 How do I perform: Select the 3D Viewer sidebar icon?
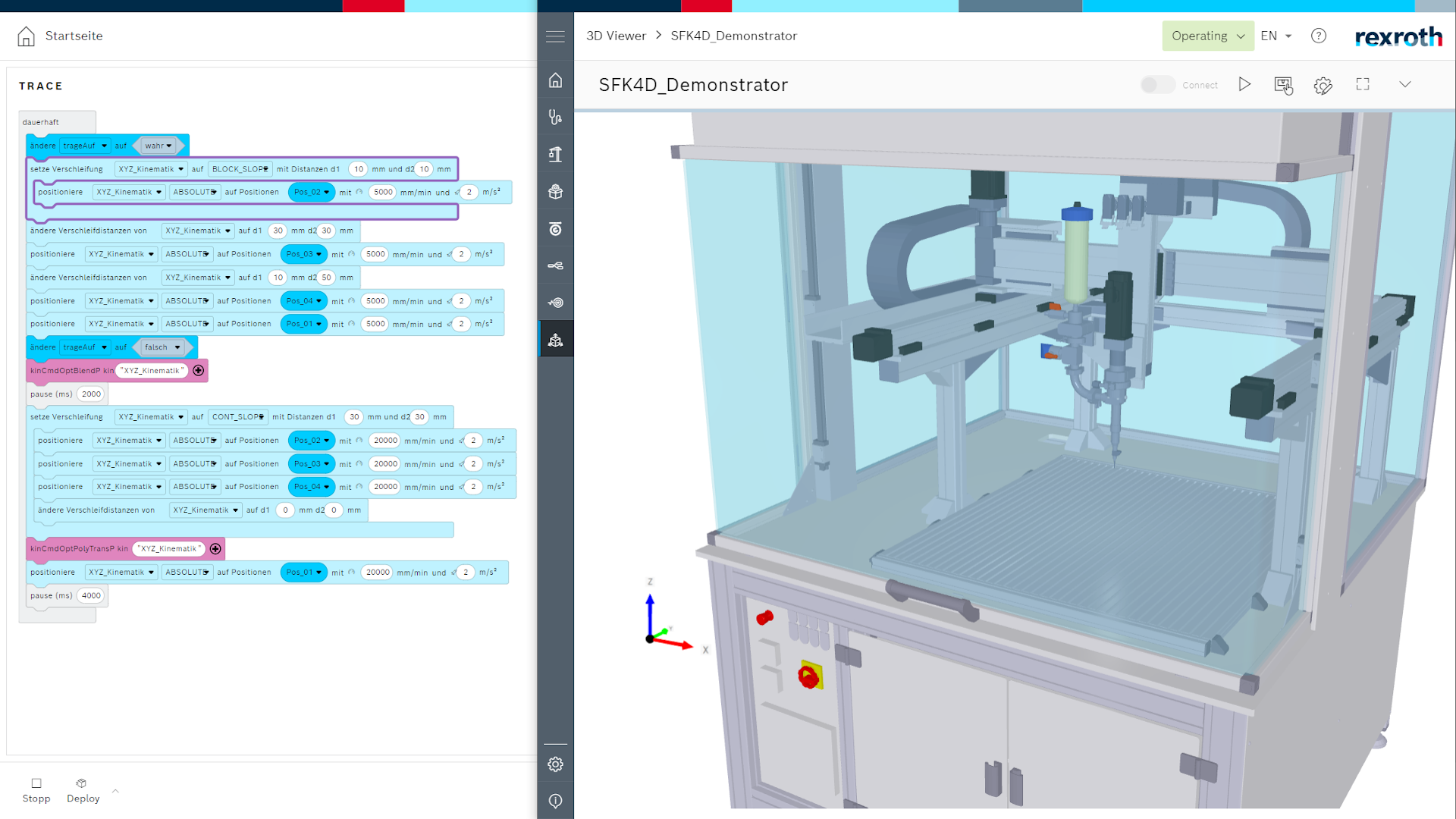point(555,340)
